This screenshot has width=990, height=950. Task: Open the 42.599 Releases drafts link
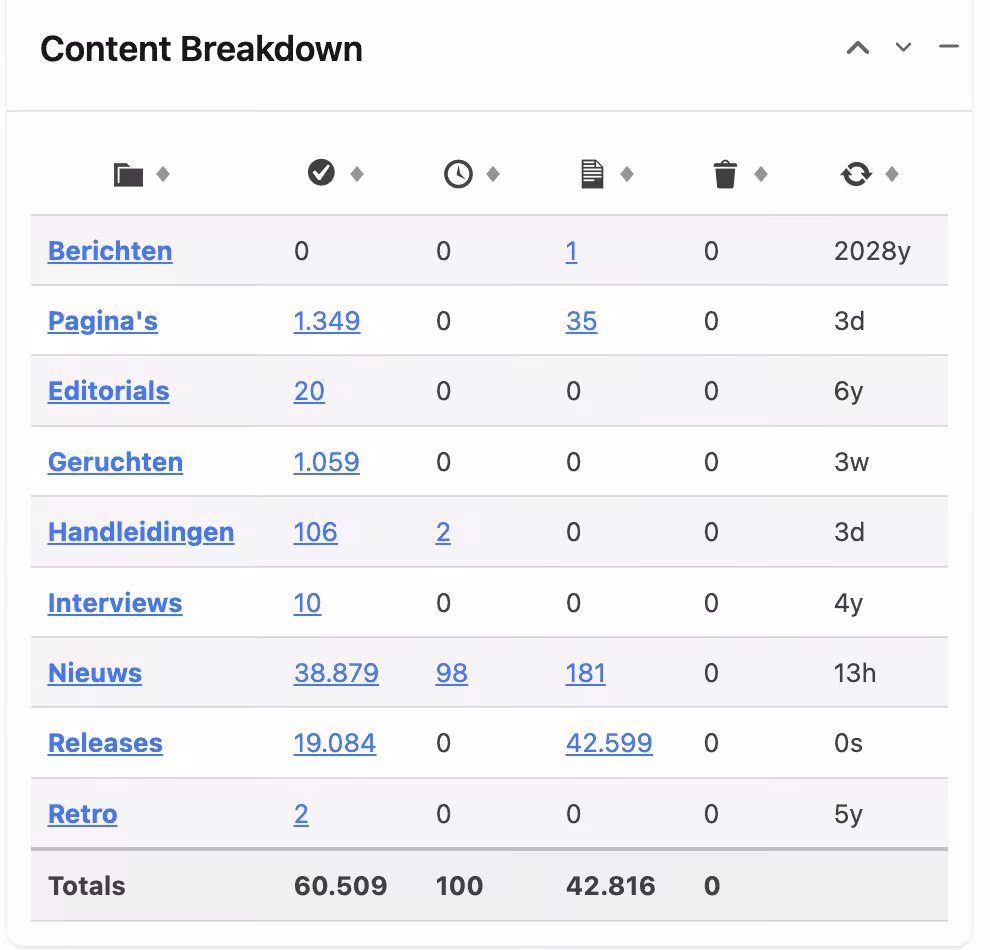point(609,743)
